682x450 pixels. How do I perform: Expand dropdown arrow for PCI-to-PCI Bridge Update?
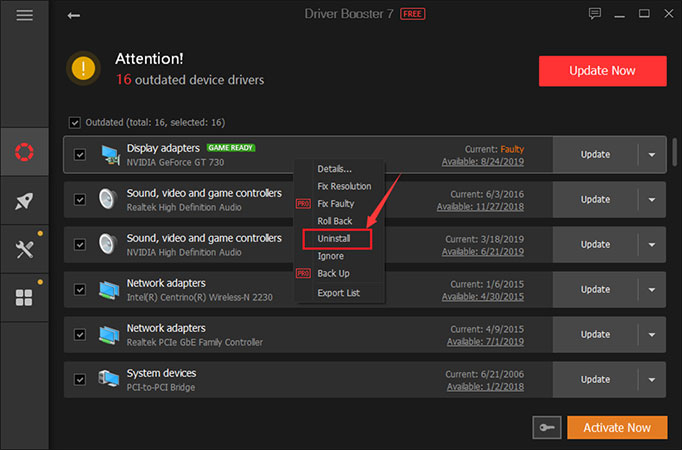click(652, 380)
